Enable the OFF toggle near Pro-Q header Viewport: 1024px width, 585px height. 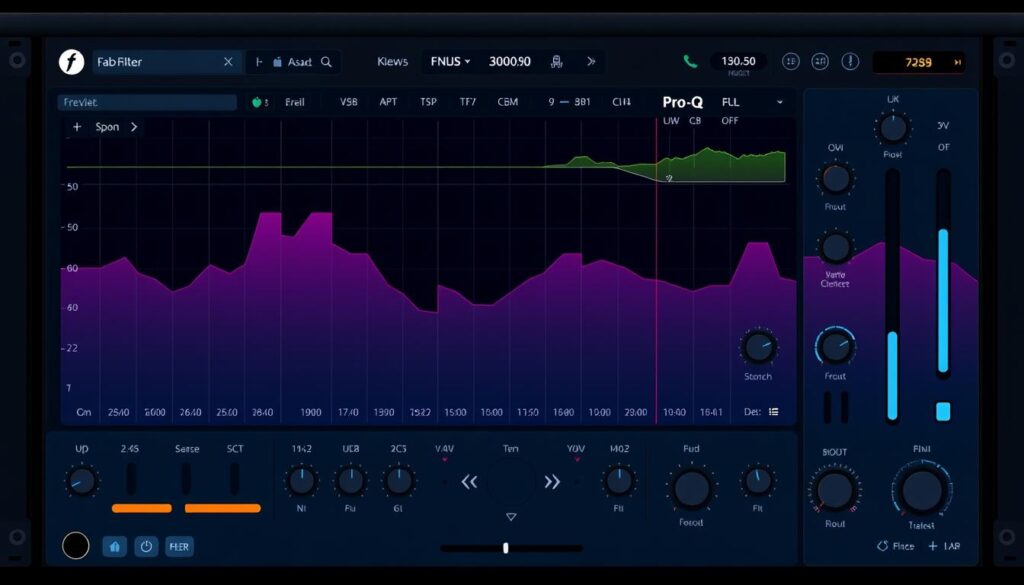730,119
